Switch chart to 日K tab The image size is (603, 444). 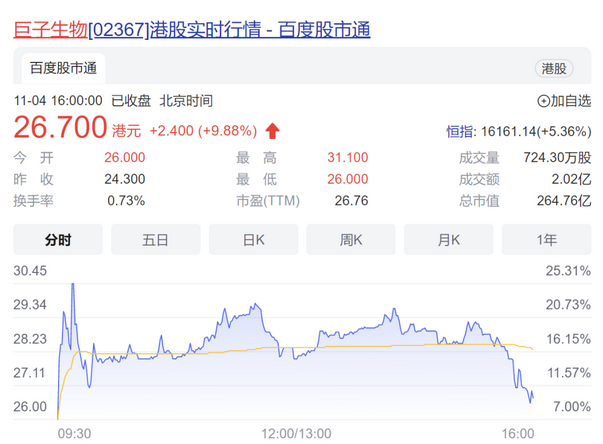(x=253, y=239)
